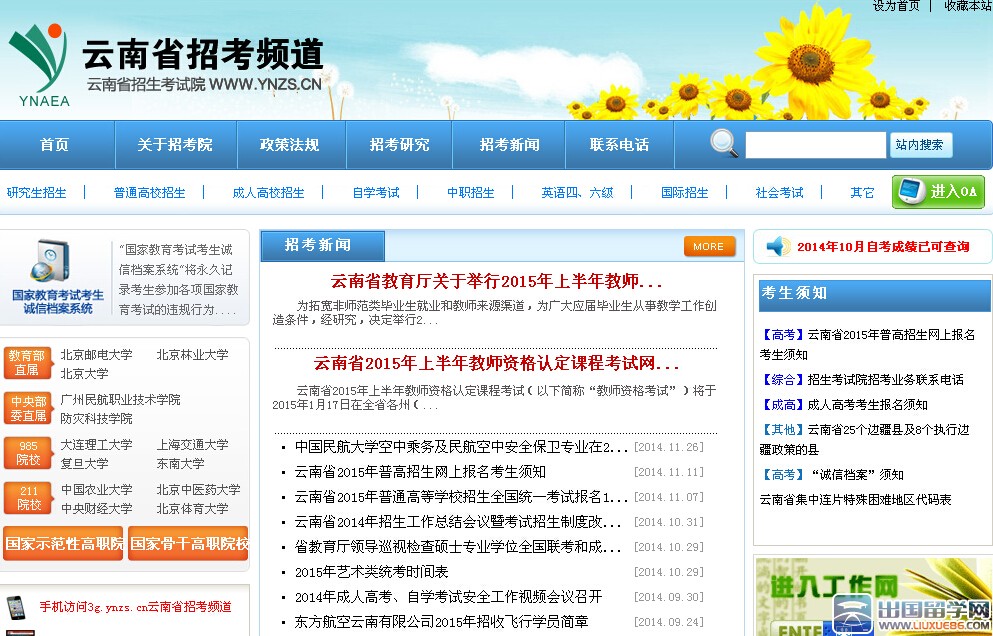Select the 自学考试 category link

(x=375, y=193)
